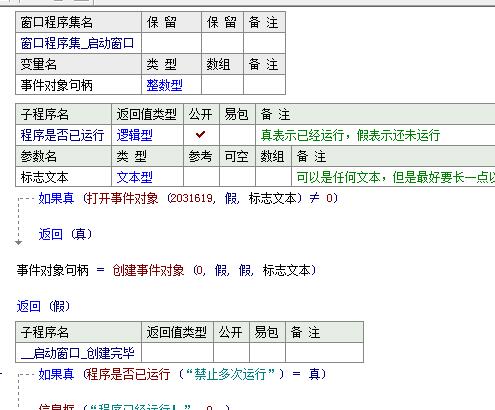
Task: Open the 逻辑型 return type link
Action: tap(135, 135)
